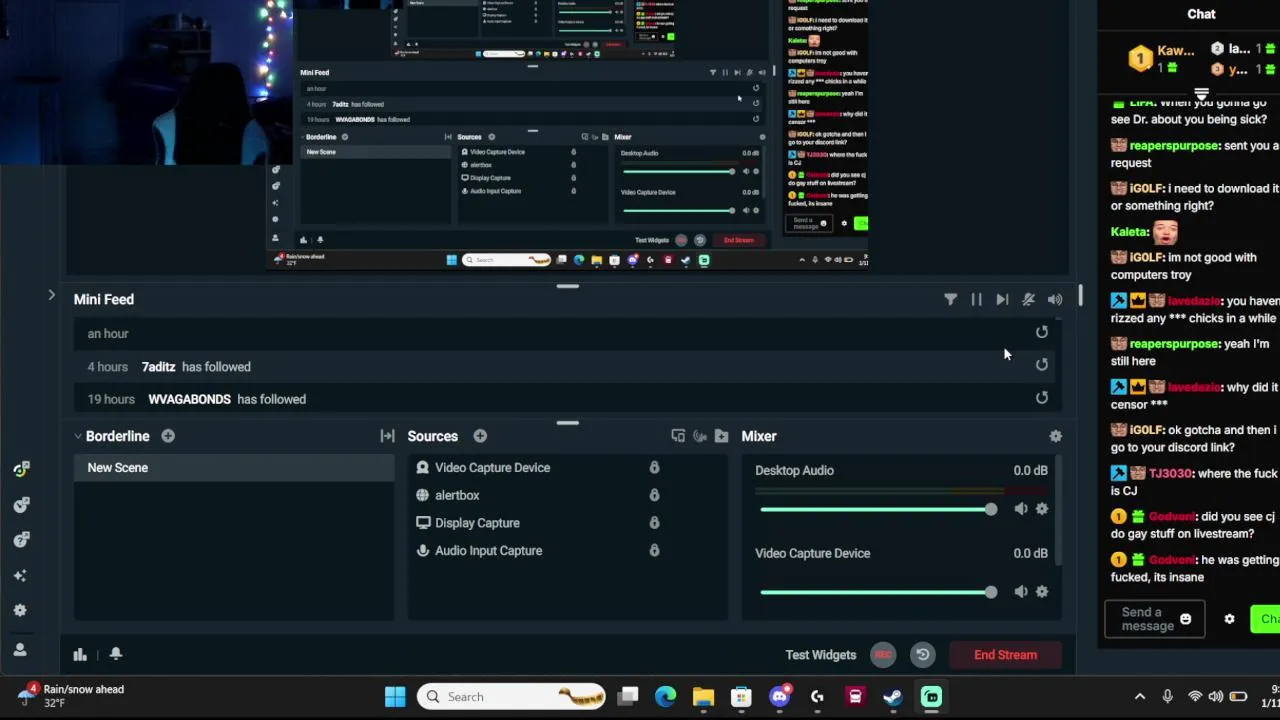Pause the Mini Feed alert queue
The width and height of the screenshot is (1280, 720).
tap(976, 299)
